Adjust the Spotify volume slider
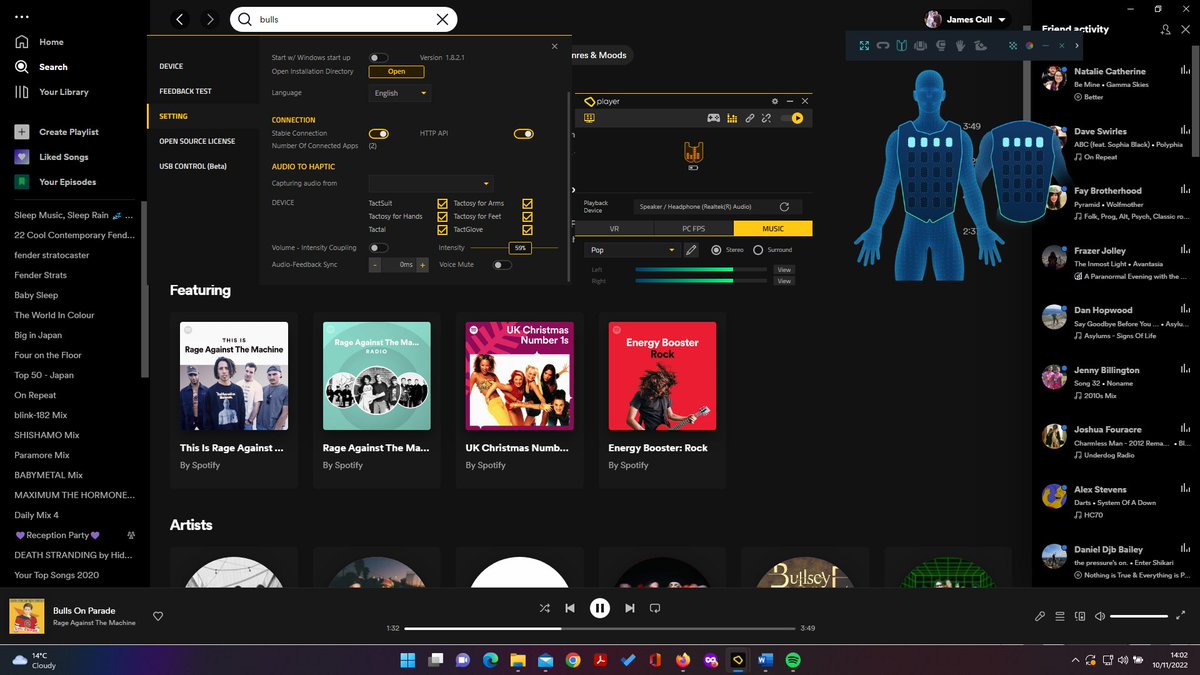This screenshot has height=675, width=1200. [1139, 616]
